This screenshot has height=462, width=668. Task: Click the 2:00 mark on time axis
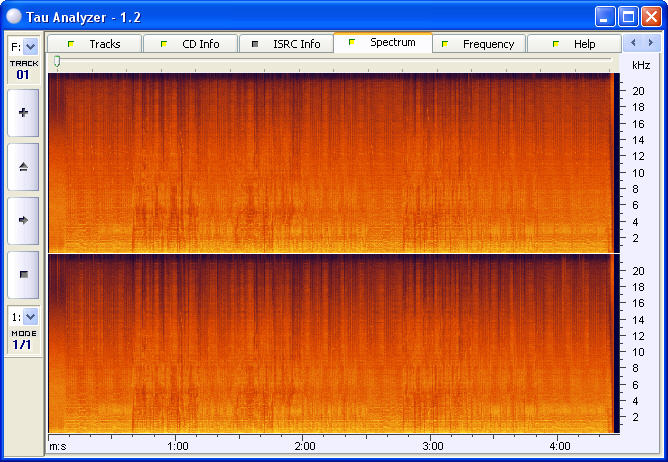(305, 446)
